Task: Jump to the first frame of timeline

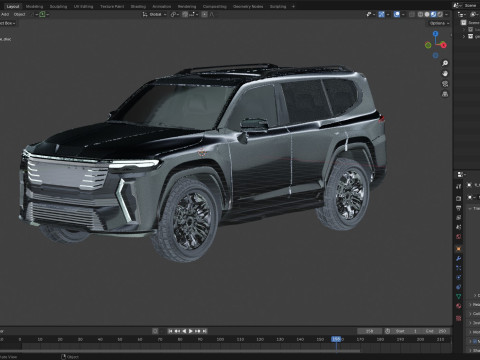Action: click(170, 331)
